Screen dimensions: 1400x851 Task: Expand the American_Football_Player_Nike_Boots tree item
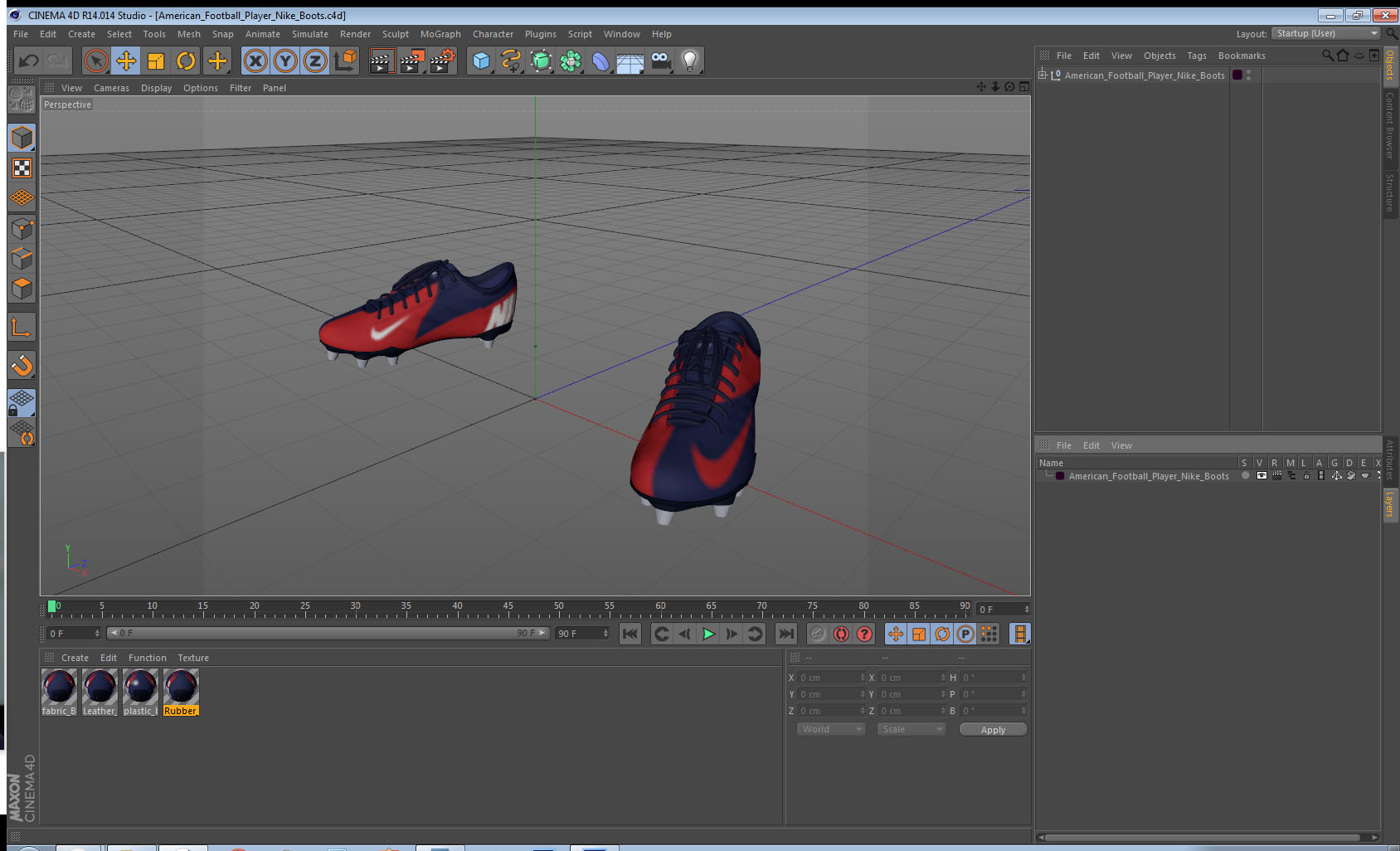point(1043,75)
